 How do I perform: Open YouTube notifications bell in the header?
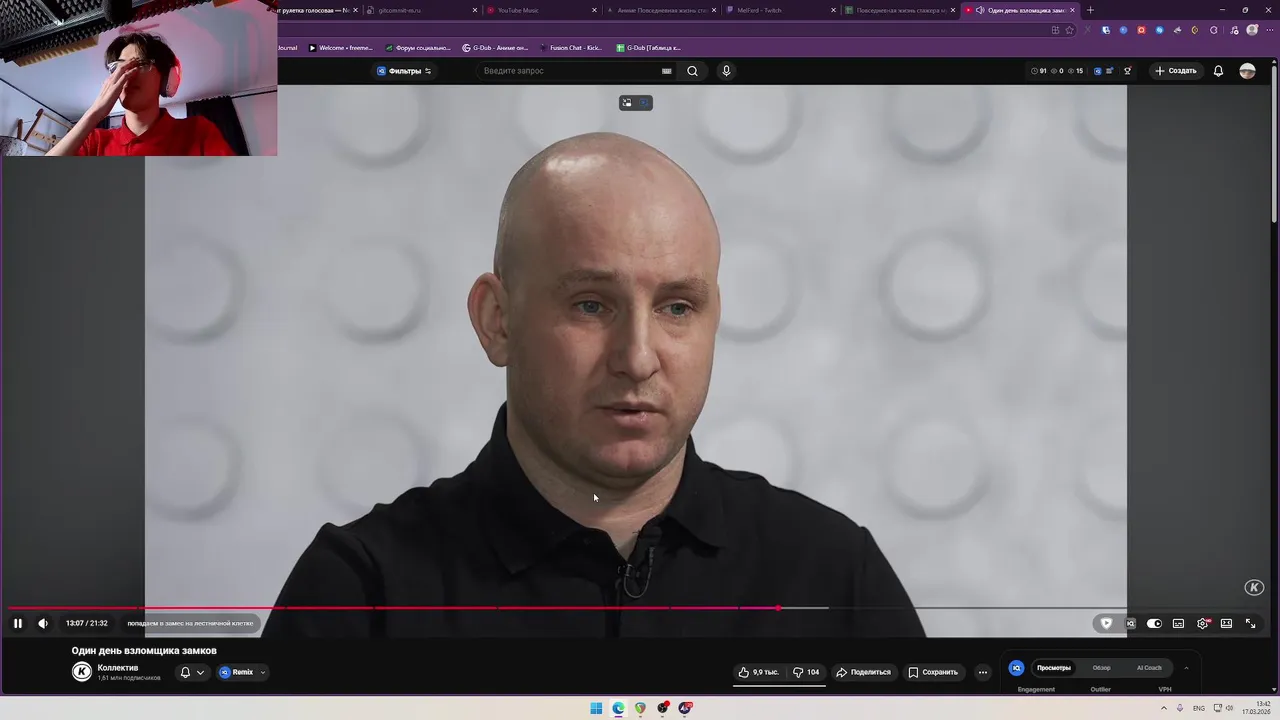coord(1218,71)
